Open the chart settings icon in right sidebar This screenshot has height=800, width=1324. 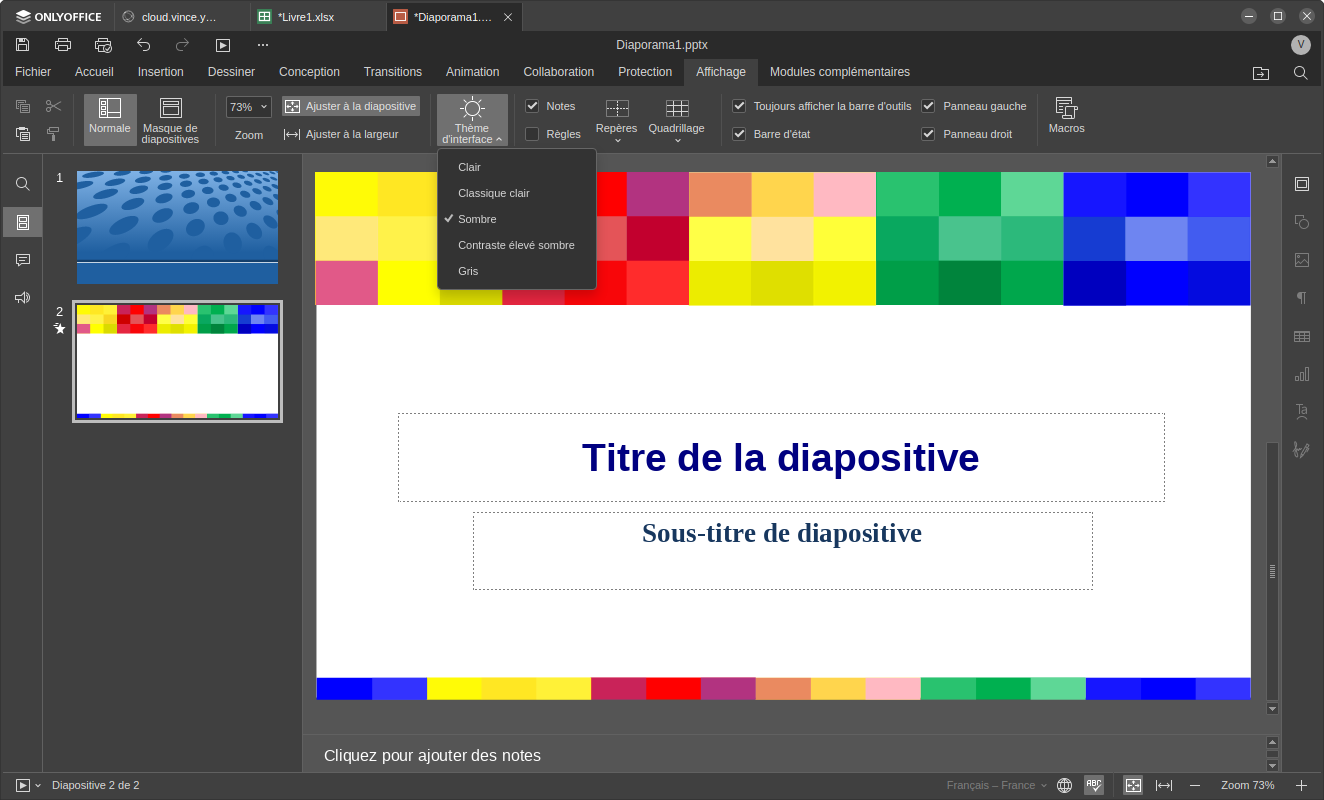click(1301, 374)
